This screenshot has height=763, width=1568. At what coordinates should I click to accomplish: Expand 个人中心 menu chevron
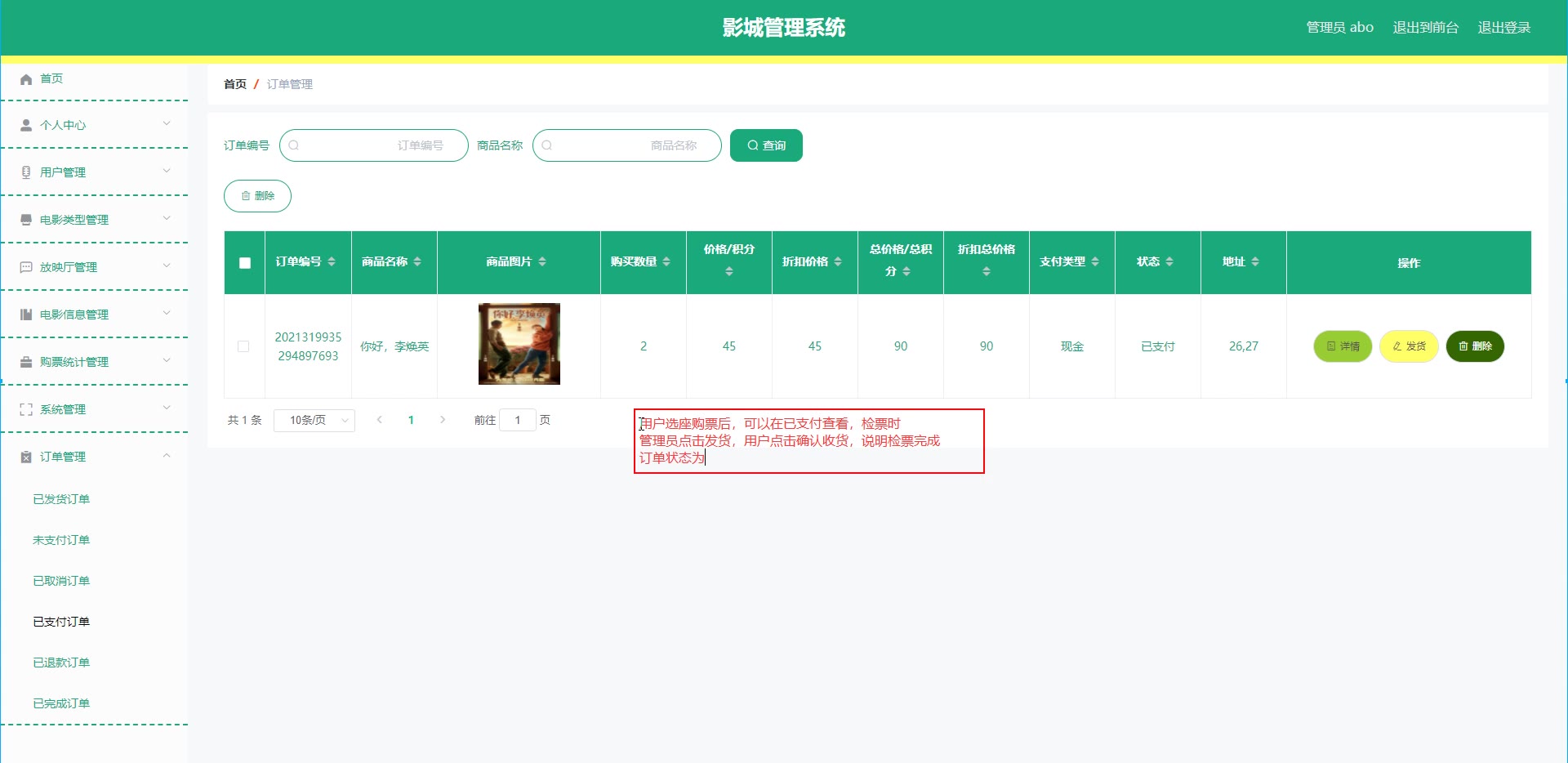click(167, 124)
